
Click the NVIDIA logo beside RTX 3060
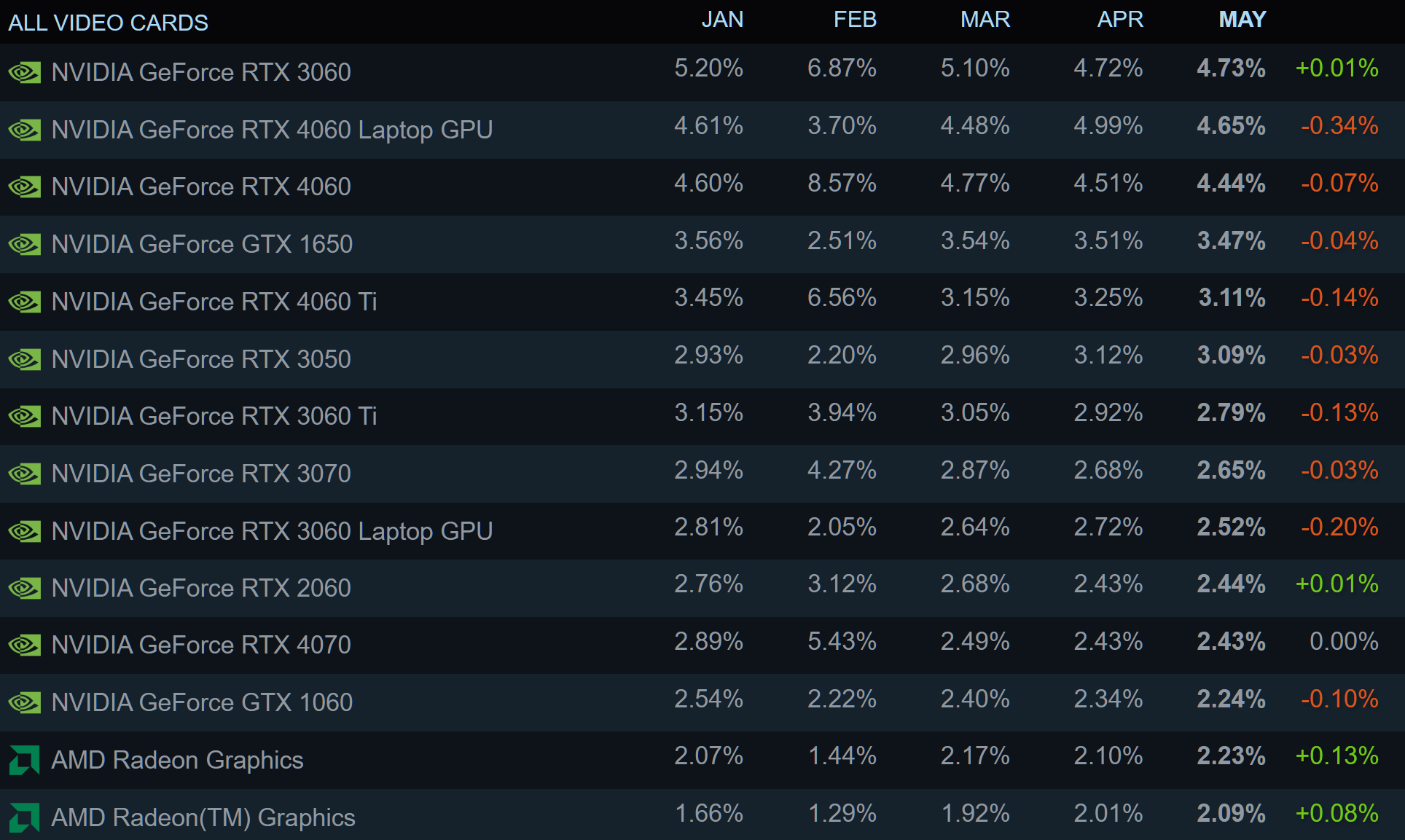pos(25,72)
